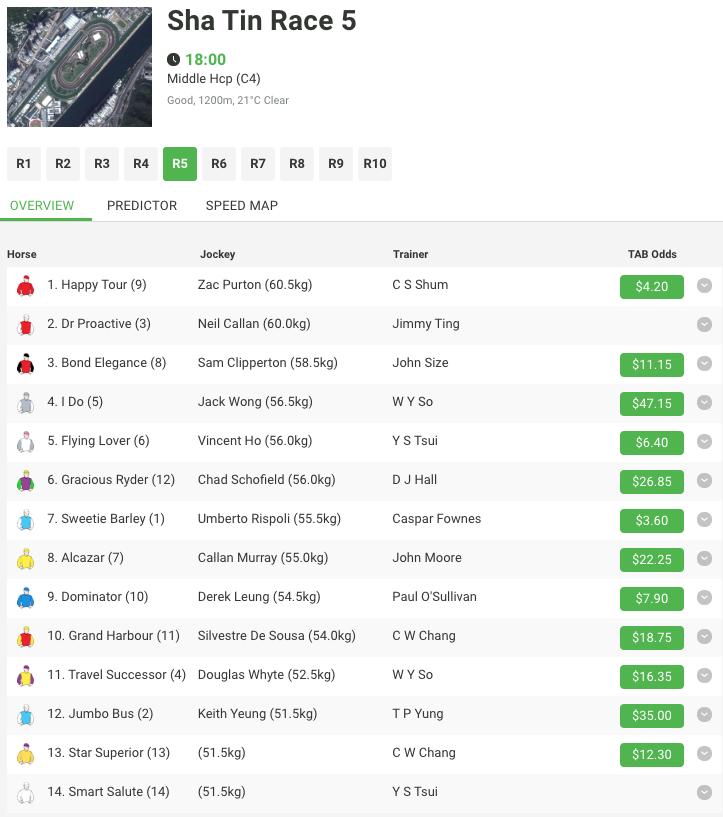Bet on Sweetie Barley at $3.60 odds
The height and width of the screenshot is (817, 723).
pyautogui.click(x=651, y=520)
